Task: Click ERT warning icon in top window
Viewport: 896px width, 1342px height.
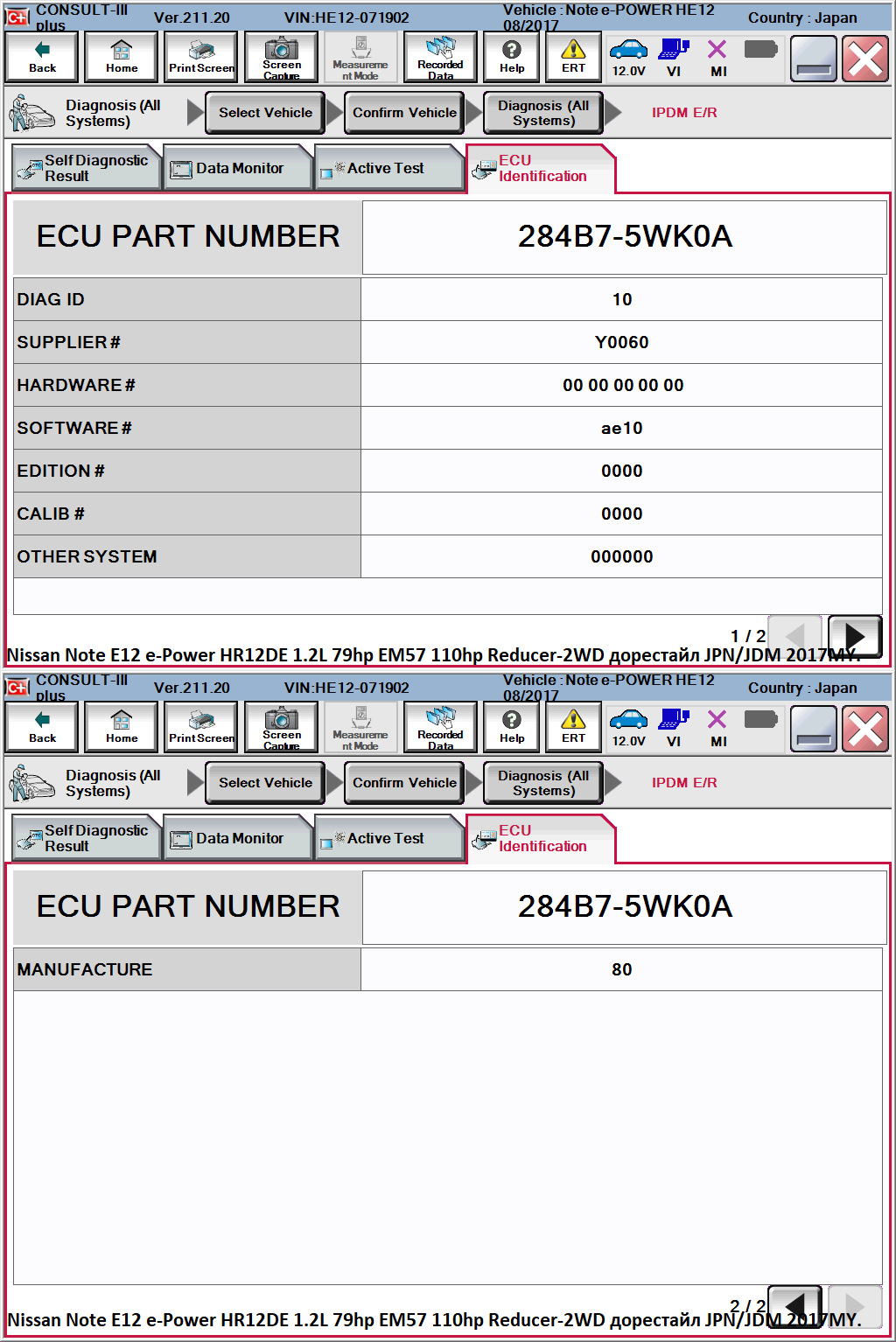Action: click(573, 57)
